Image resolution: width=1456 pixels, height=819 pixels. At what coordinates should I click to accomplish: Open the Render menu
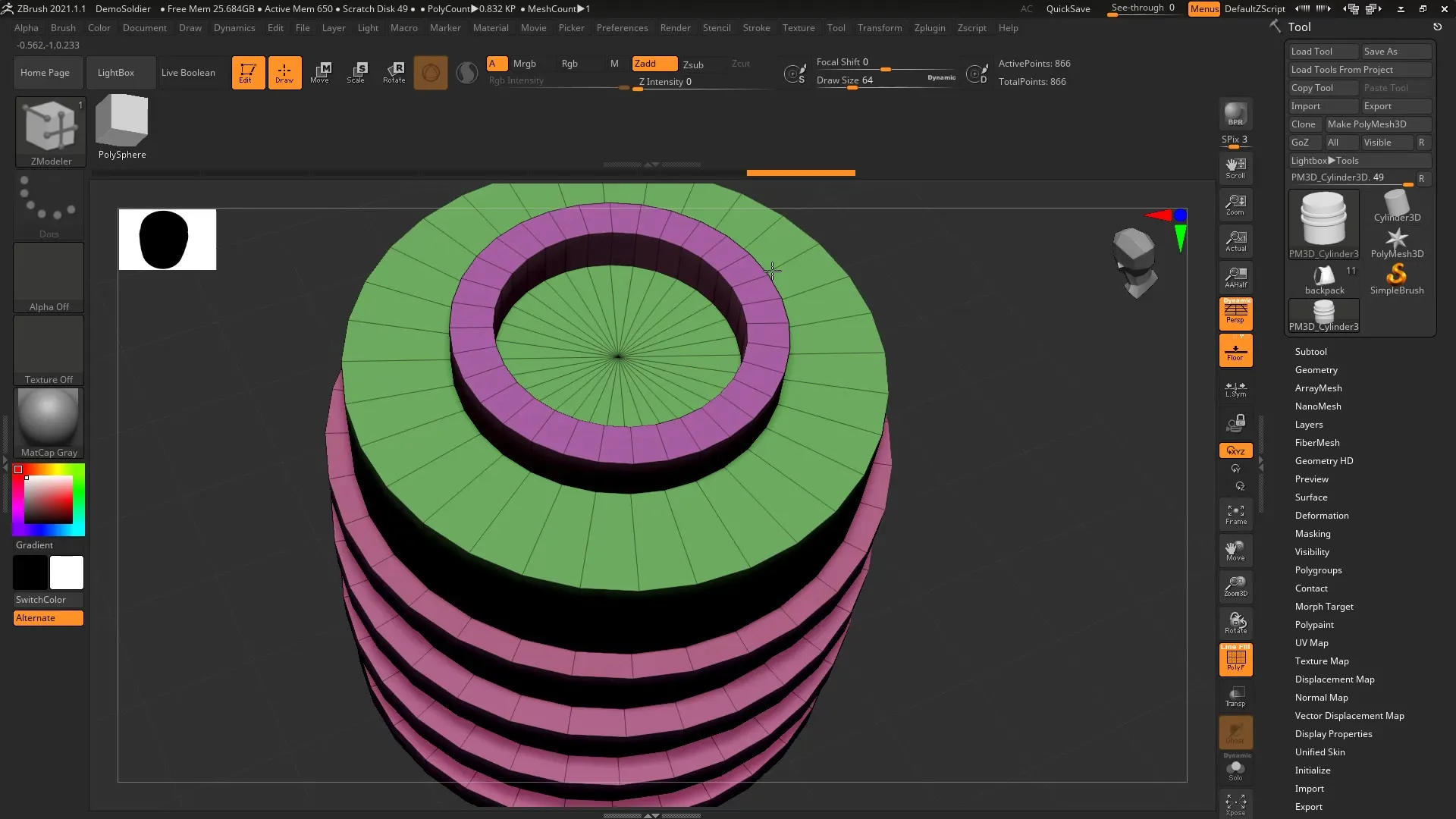675,28
